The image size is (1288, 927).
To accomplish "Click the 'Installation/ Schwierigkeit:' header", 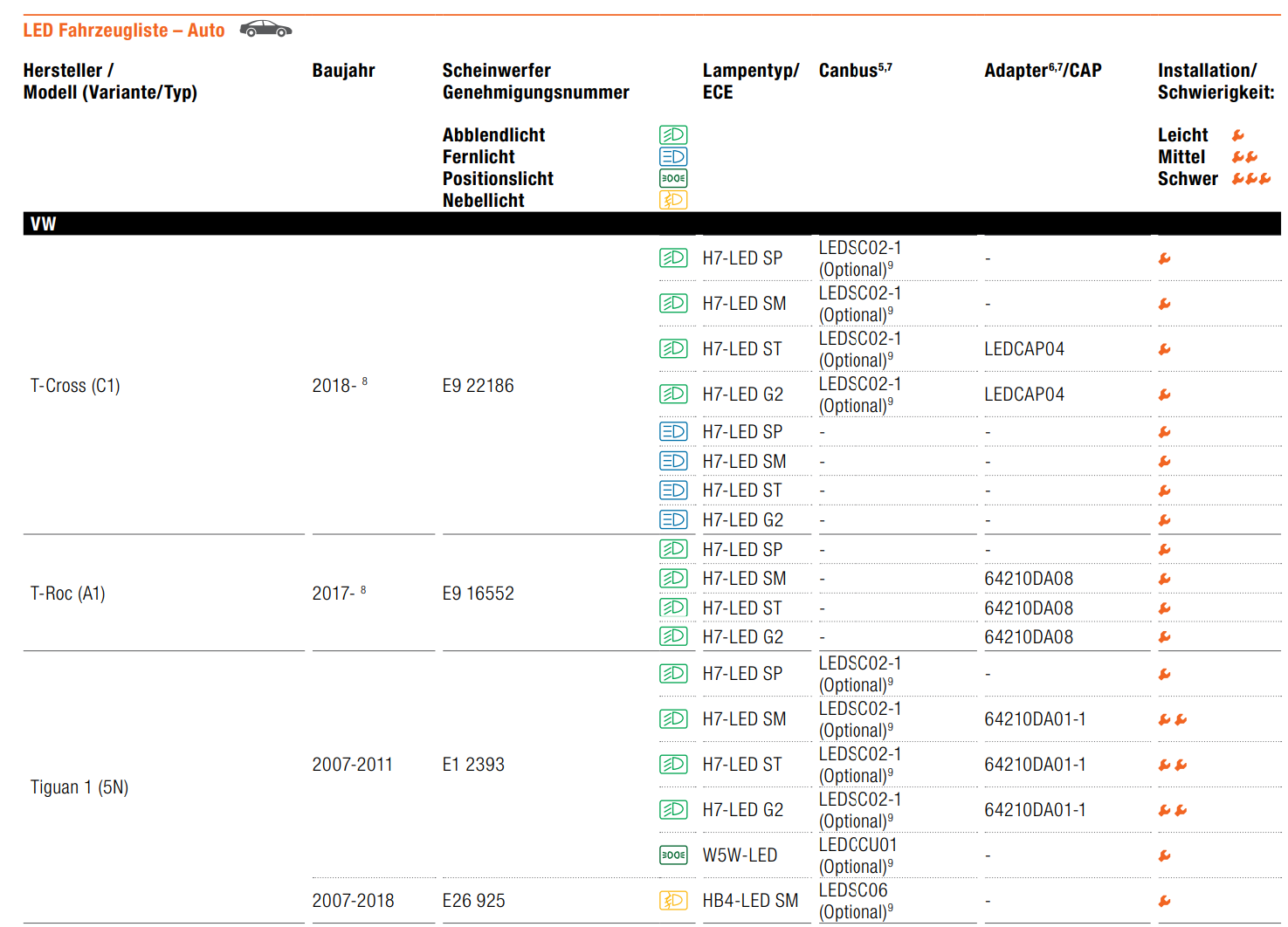I will (x=1216, y=81).
